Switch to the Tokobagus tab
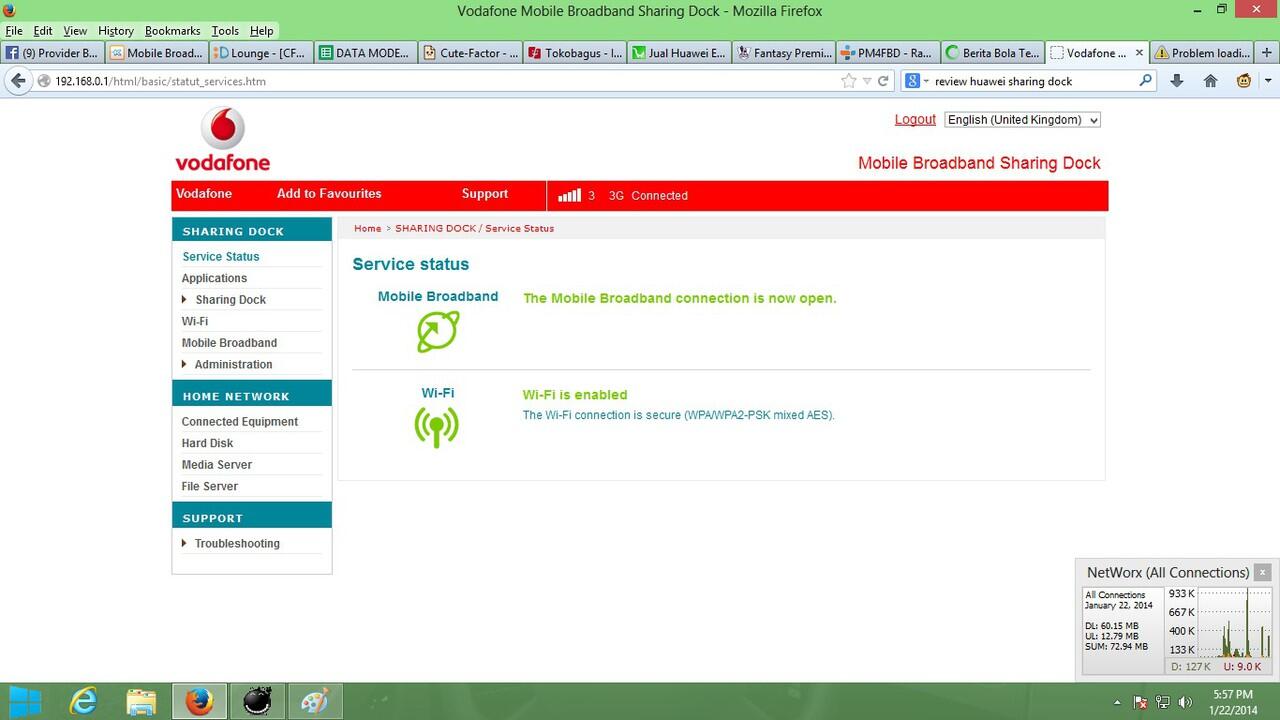Image resolution: width=1280 pixels, height=720 pixels. click(x=574, y=53)
